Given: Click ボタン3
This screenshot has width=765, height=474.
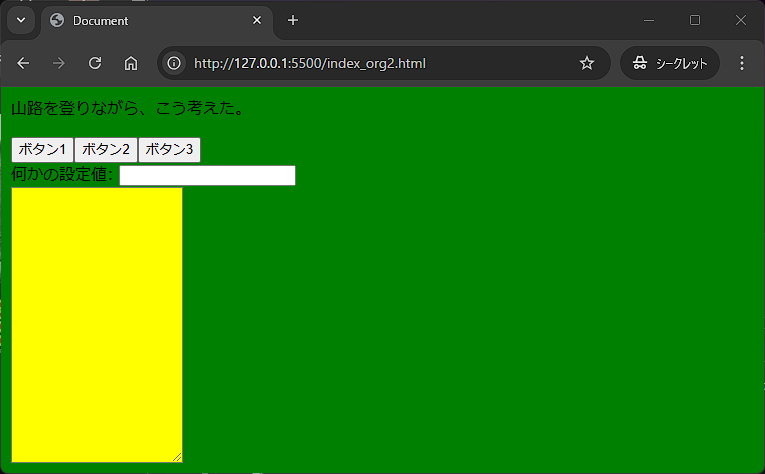Looking at the screenshot, I should point(169,150).
